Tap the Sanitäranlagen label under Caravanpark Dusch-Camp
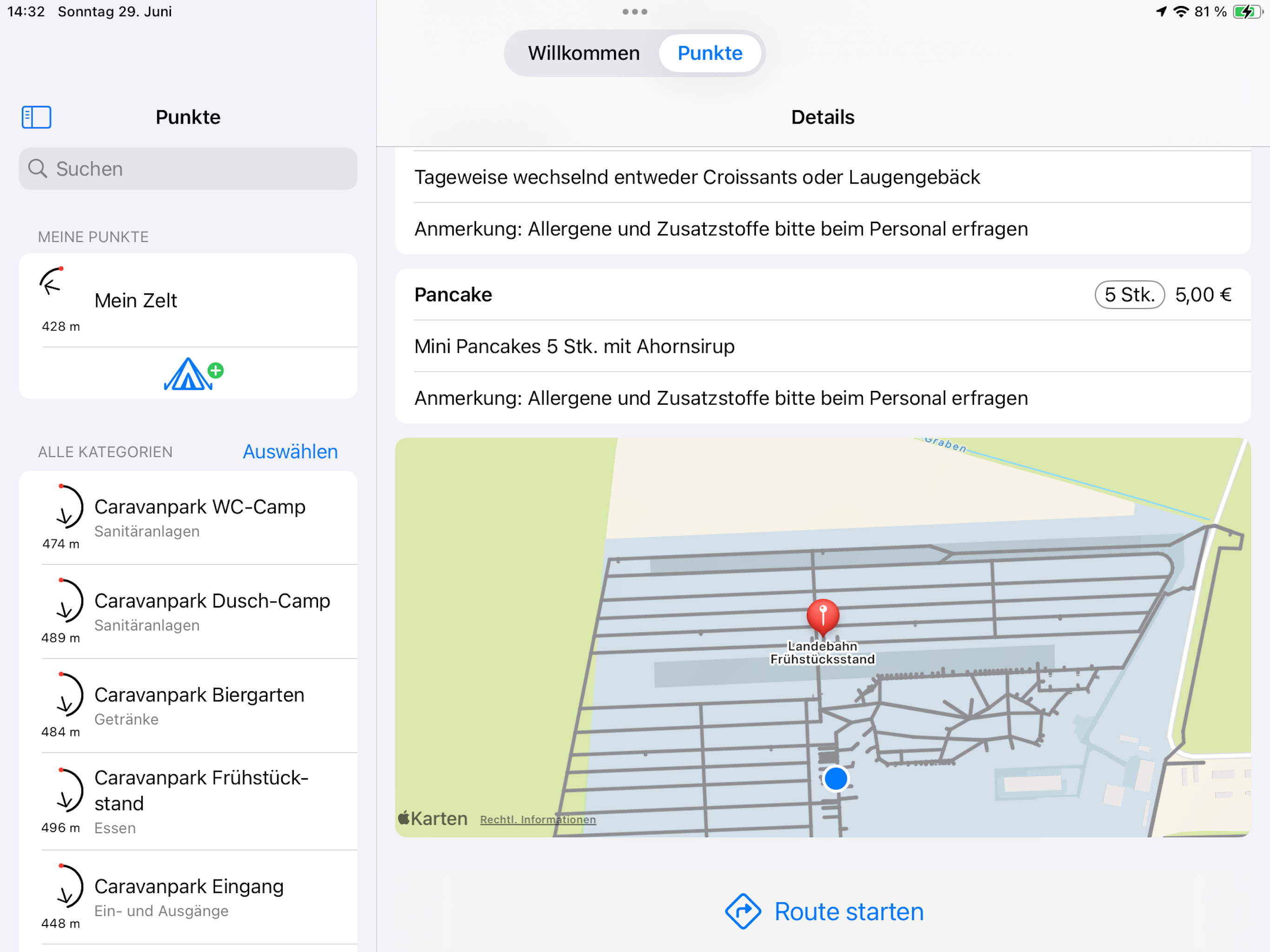Viewport: 1270px width, 952px height. pyautogui.click(x=147, y=625)
